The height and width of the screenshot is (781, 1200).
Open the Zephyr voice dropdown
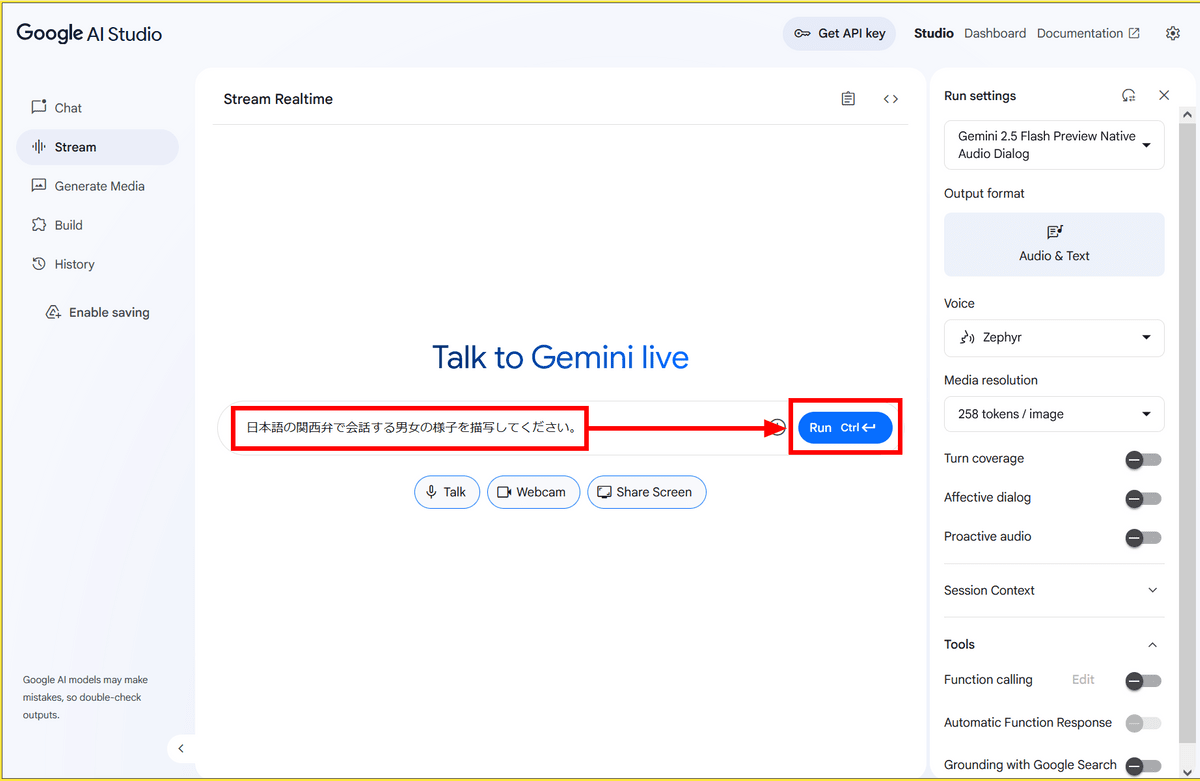[1054, 338]
